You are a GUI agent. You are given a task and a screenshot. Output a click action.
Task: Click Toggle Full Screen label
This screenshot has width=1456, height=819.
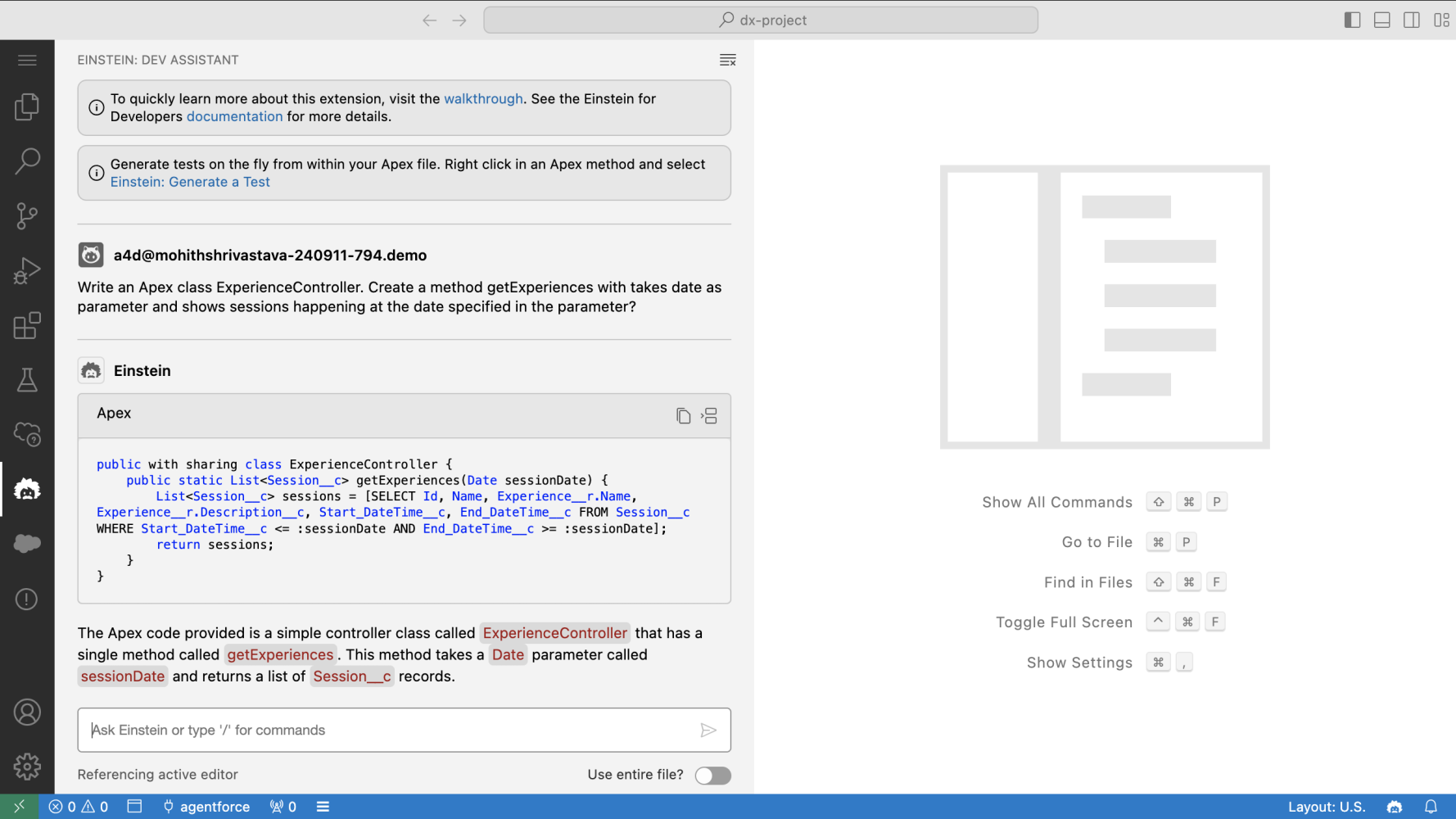[1065, 622]
